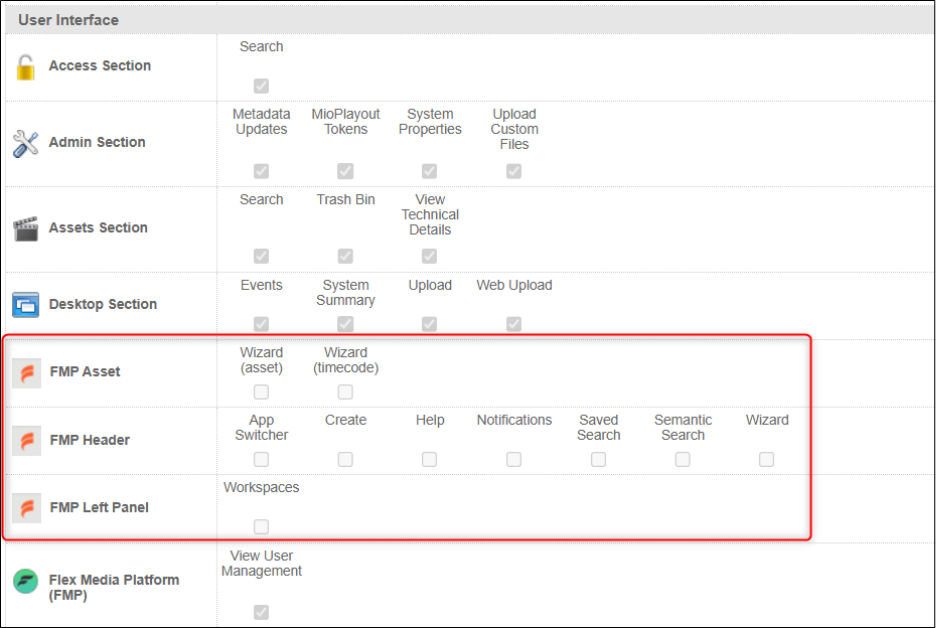Click the Flex Media Platform green icon
Image resolution: width=936 pixels, height=628 pixels.
click(26, 581)
